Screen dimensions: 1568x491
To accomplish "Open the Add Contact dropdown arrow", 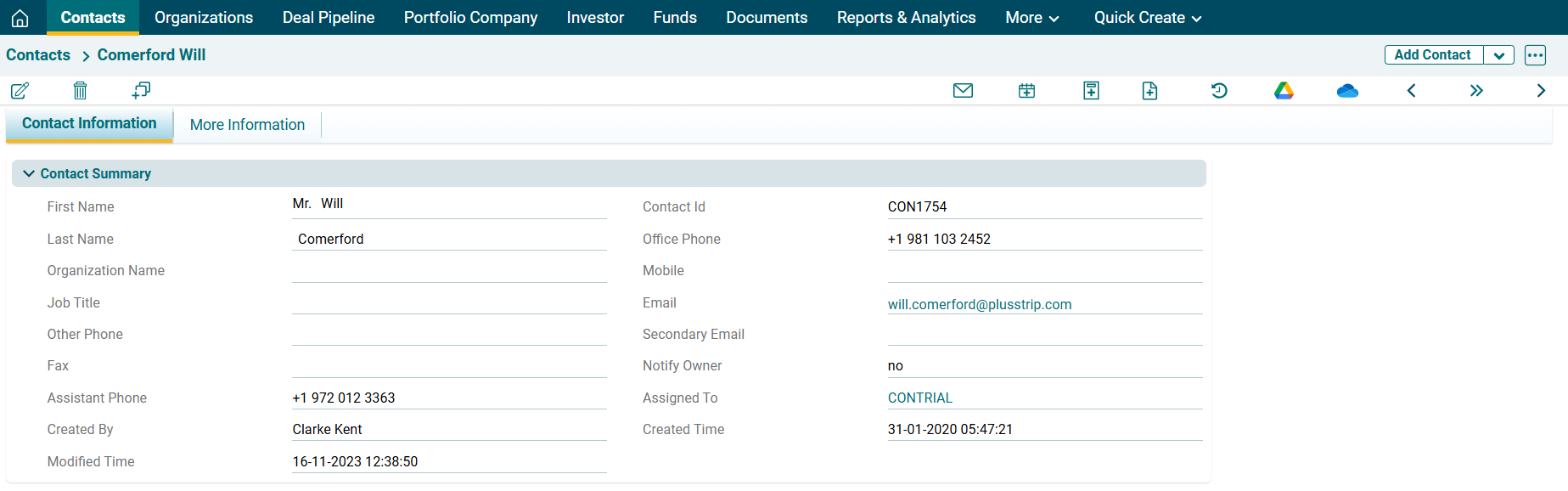I will 1499,55.
